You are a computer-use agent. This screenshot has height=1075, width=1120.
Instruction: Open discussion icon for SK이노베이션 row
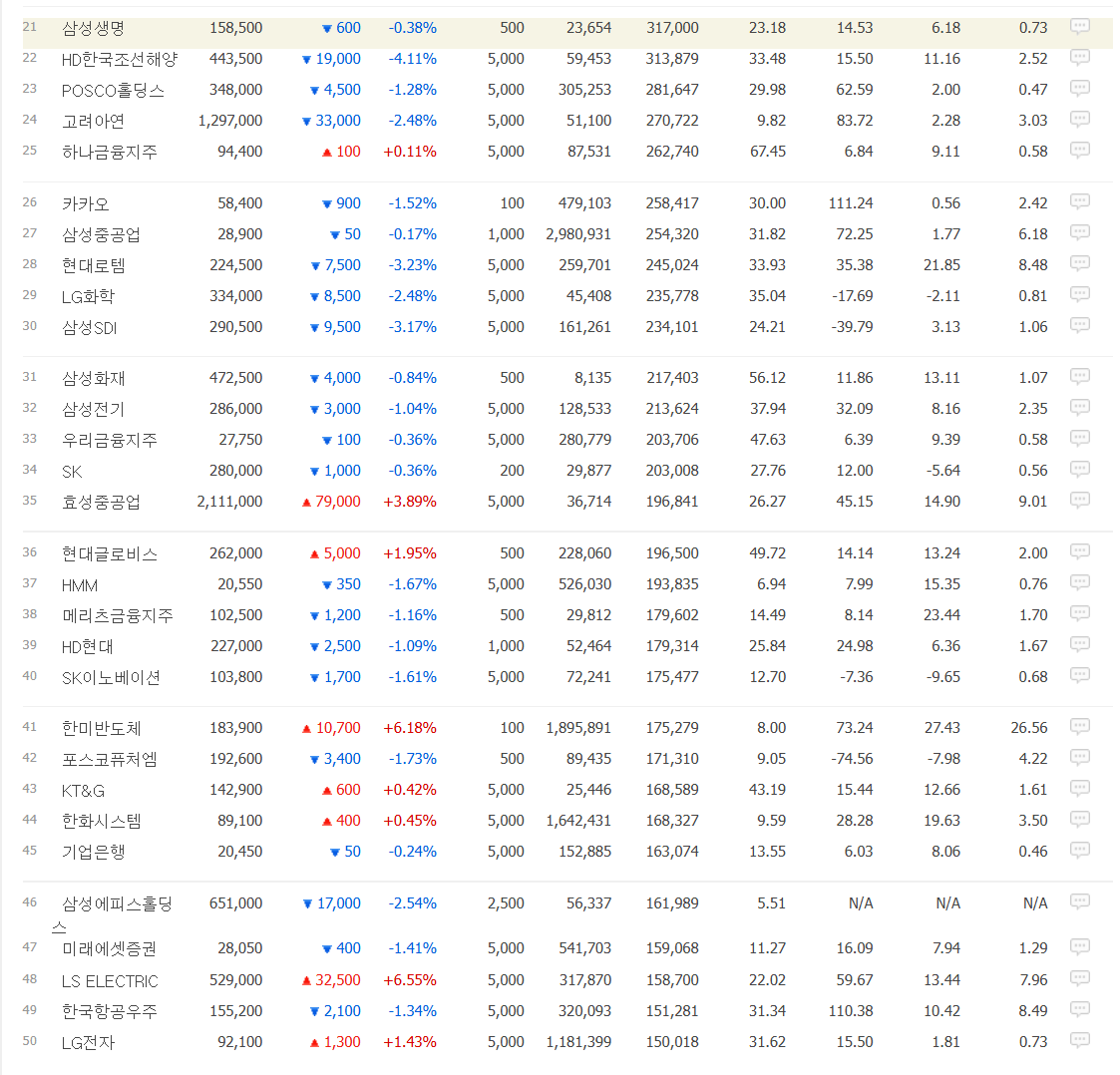coord(1079,675)
